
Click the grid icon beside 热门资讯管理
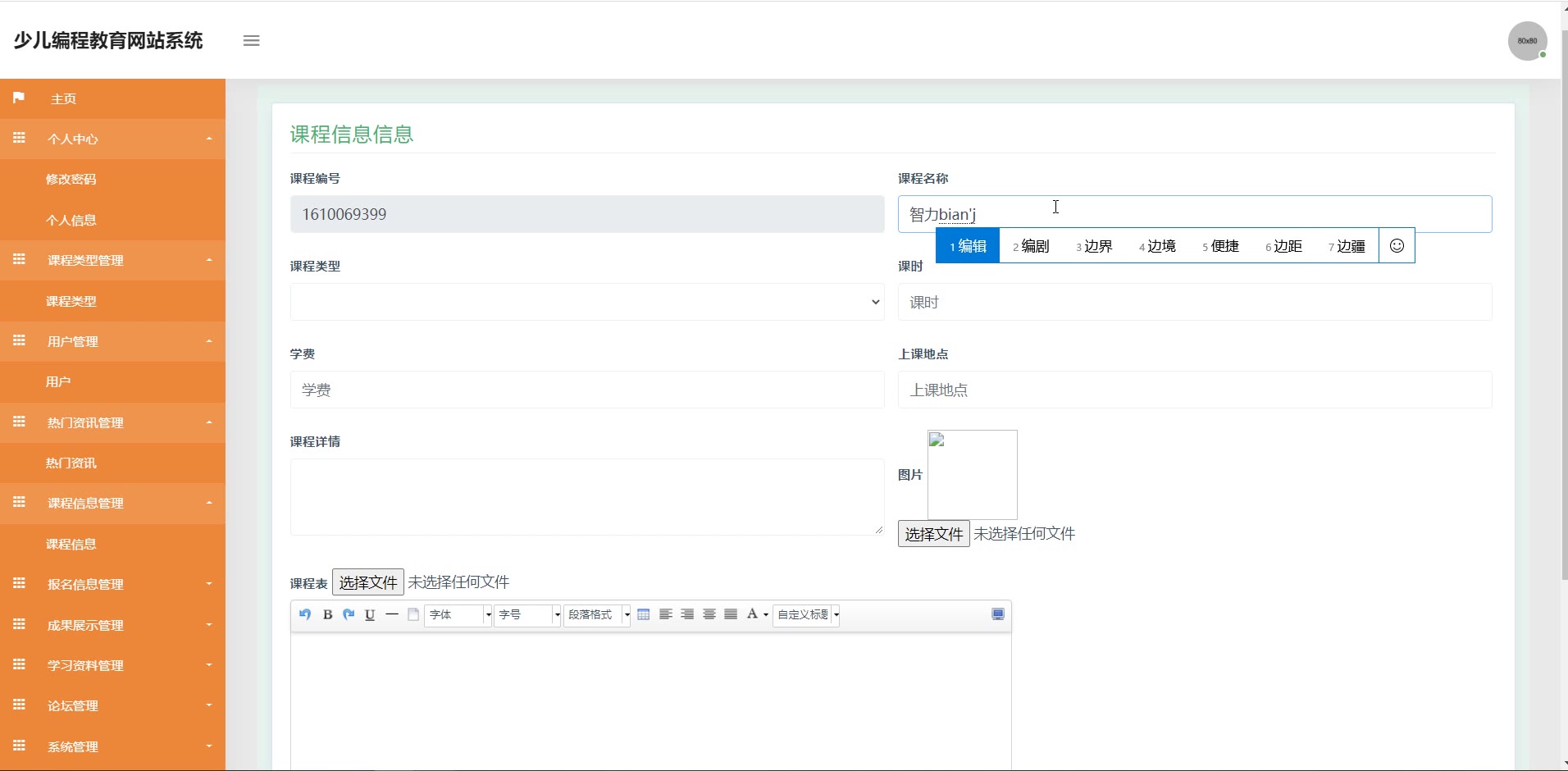(19, 422)
